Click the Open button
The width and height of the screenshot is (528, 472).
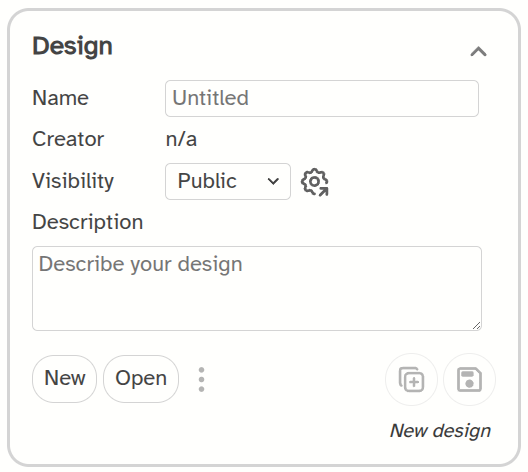(x=141, y=379)
